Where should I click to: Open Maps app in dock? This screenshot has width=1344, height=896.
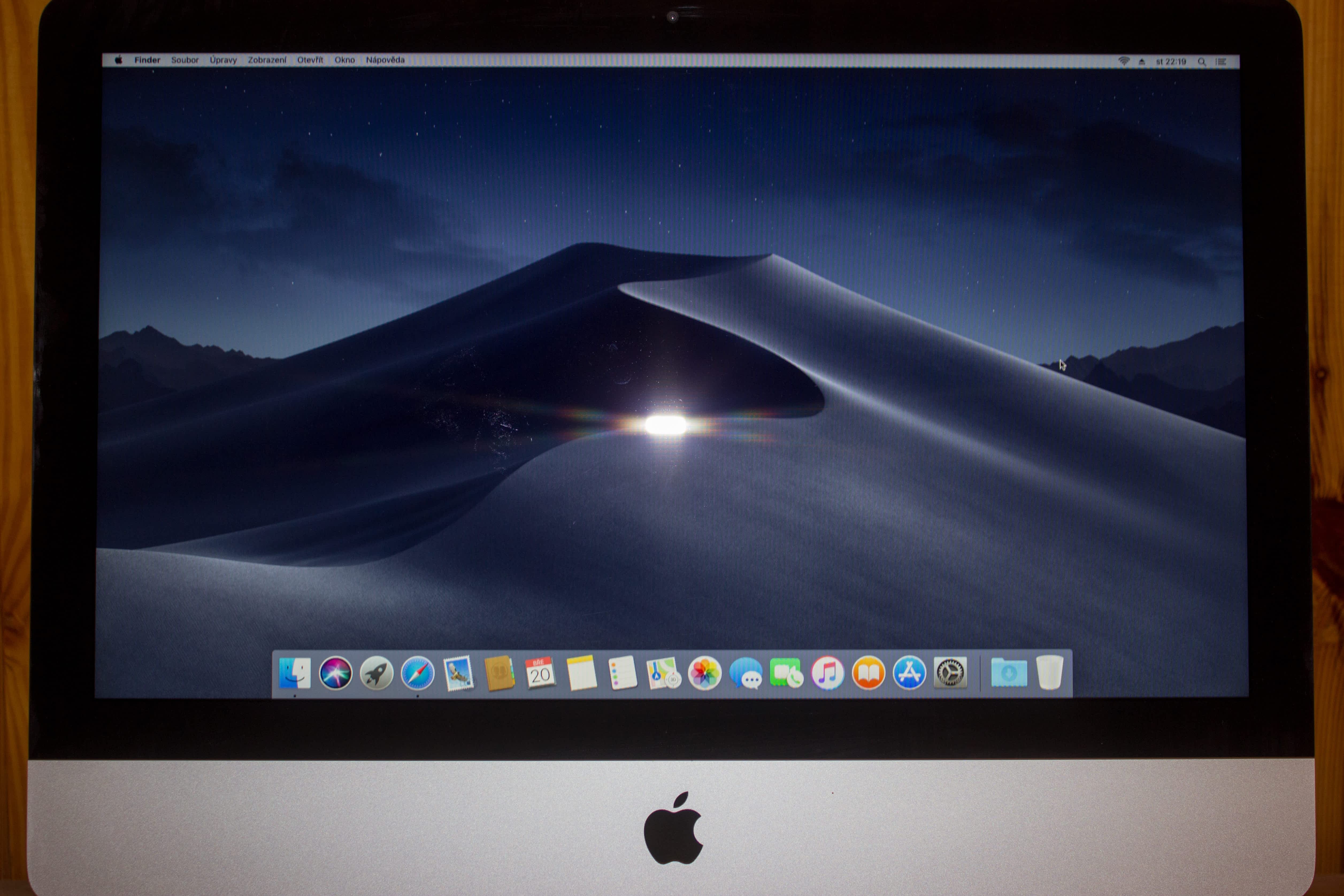click(663, 673)
